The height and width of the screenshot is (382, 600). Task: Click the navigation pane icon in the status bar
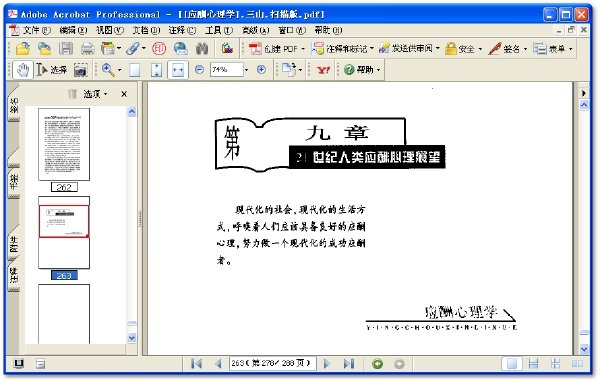(18, 363)
